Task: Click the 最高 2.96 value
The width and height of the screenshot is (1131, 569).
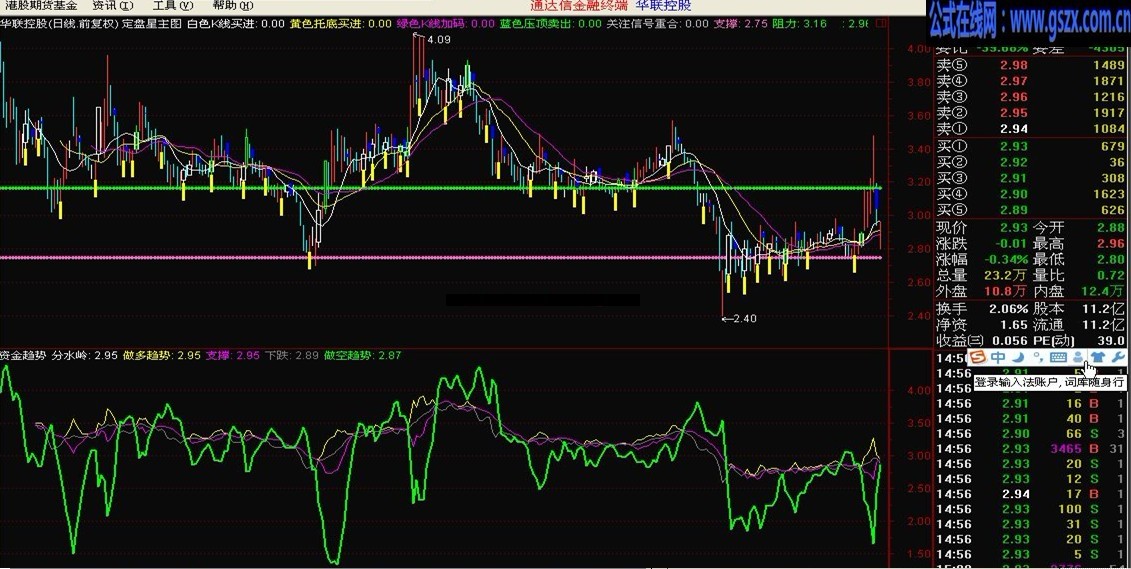Action: pyautogui.click(x=1111, y=244)
